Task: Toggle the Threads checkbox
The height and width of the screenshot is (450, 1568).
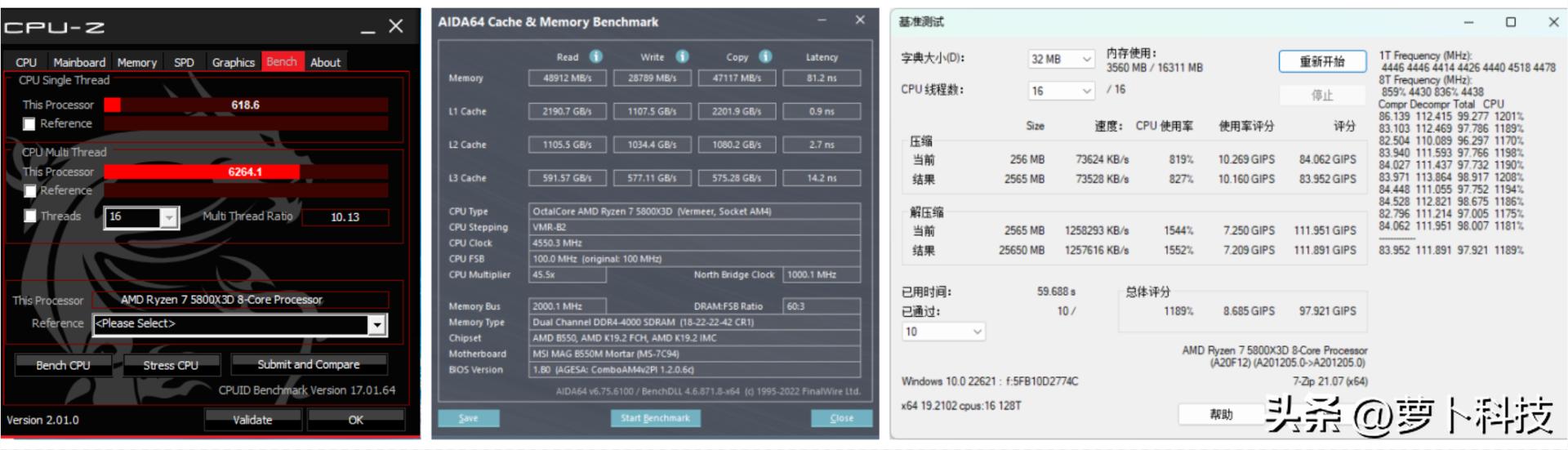Action: click(29, 216)
